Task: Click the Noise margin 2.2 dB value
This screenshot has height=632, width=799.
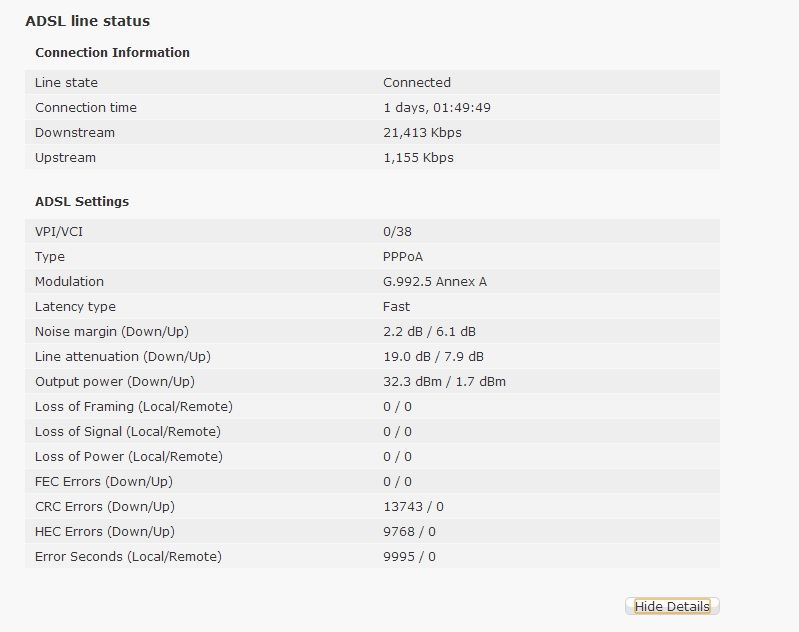Action: 403,331
